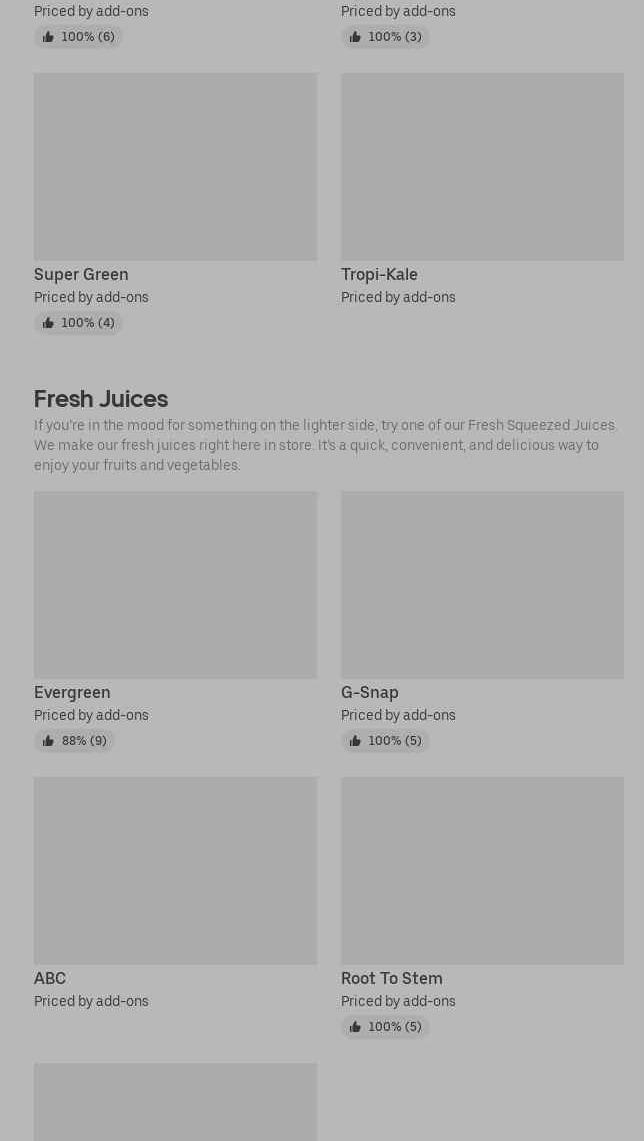The image size is (644, 1141).
Task: Open the G-Snap juice image
Action: 482,584
